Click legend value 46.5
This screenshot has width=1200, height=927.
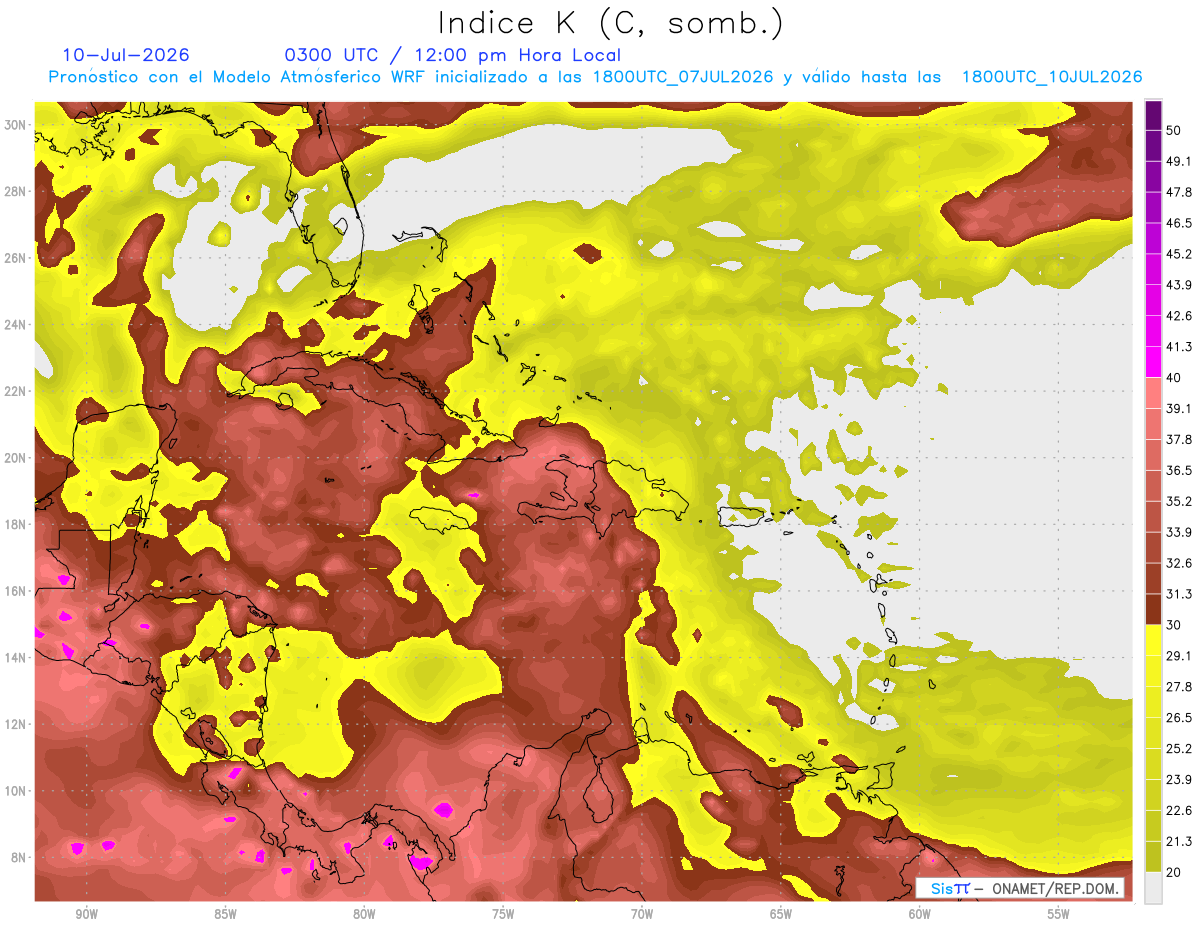click(x=1179, y=223)
